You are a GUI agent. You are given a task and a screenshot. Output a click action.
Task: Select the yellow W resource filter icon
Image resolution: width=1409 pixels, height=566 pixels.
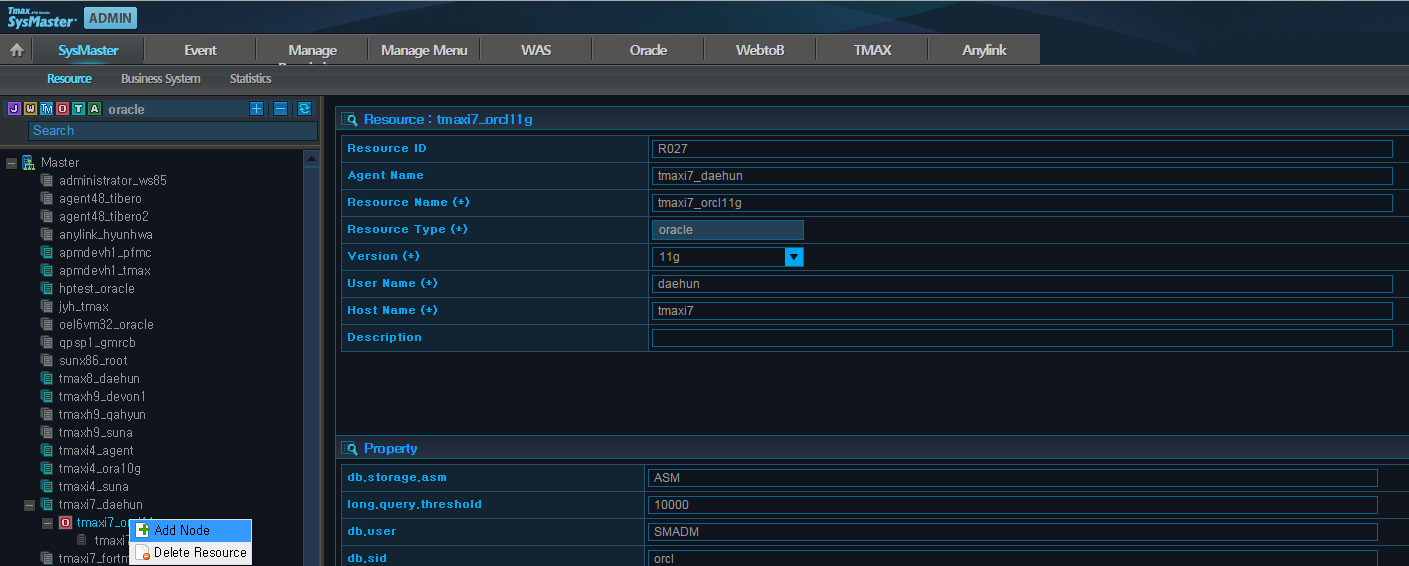coord(30,109)
